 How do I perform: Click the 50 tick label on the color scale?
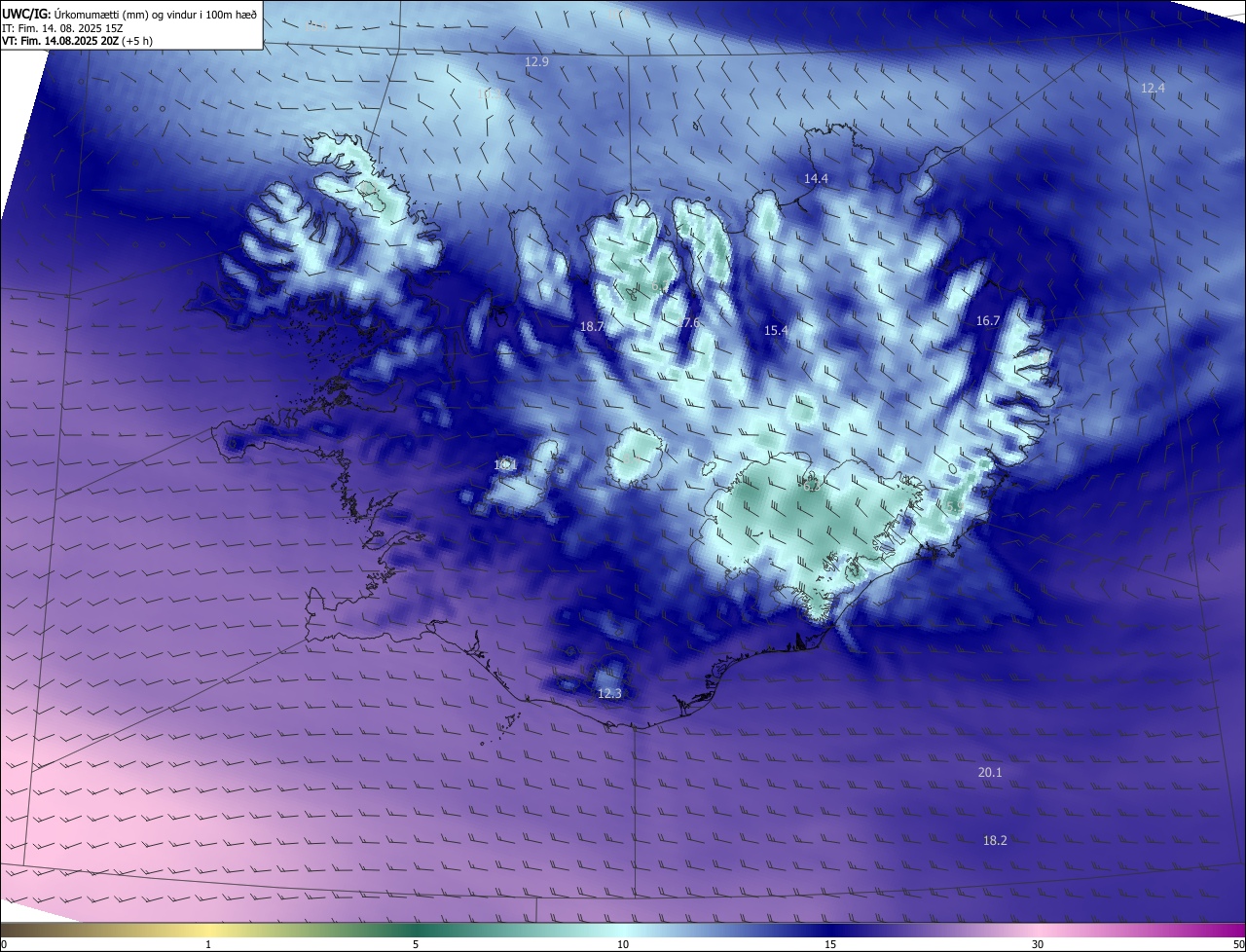point(1238,944)
